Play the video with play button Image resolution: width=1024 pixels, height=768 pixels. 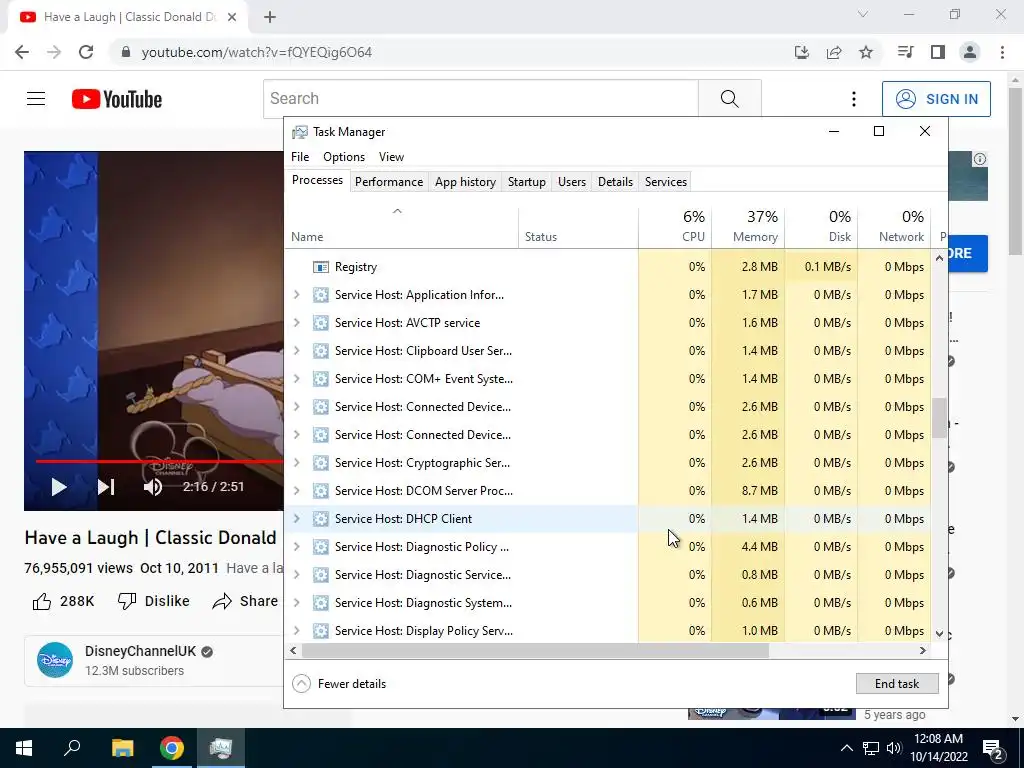click(x=59, y=487)
